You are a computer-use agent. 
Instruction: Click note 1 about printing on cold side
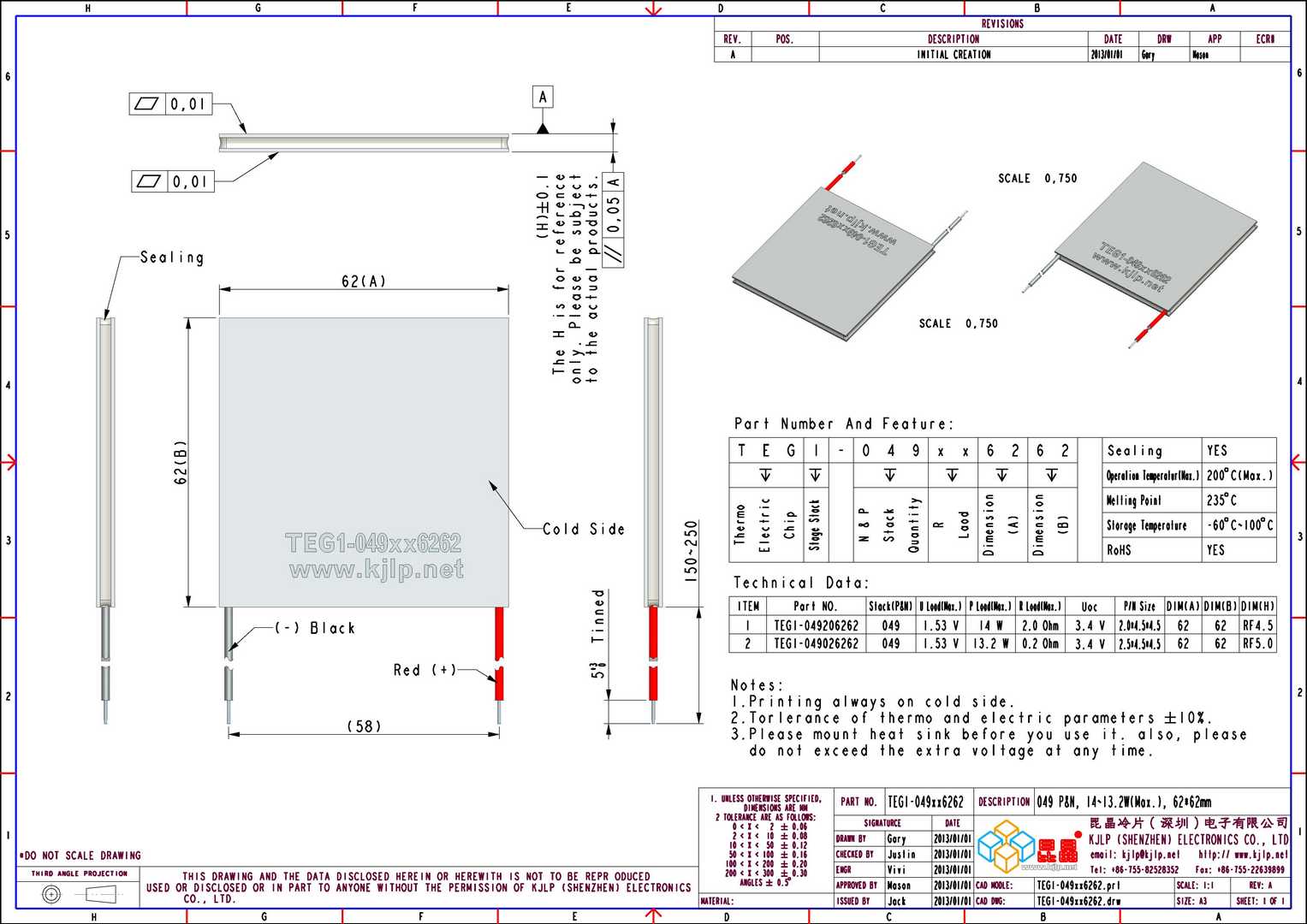pos(873,702)
